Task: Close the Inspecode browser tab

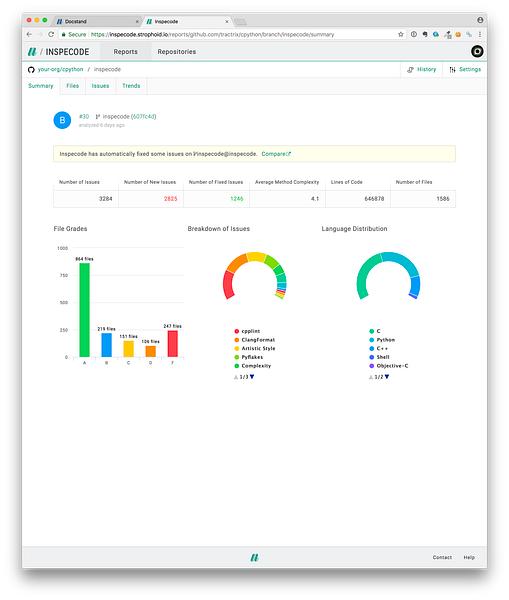Action: tap(227, 21)
